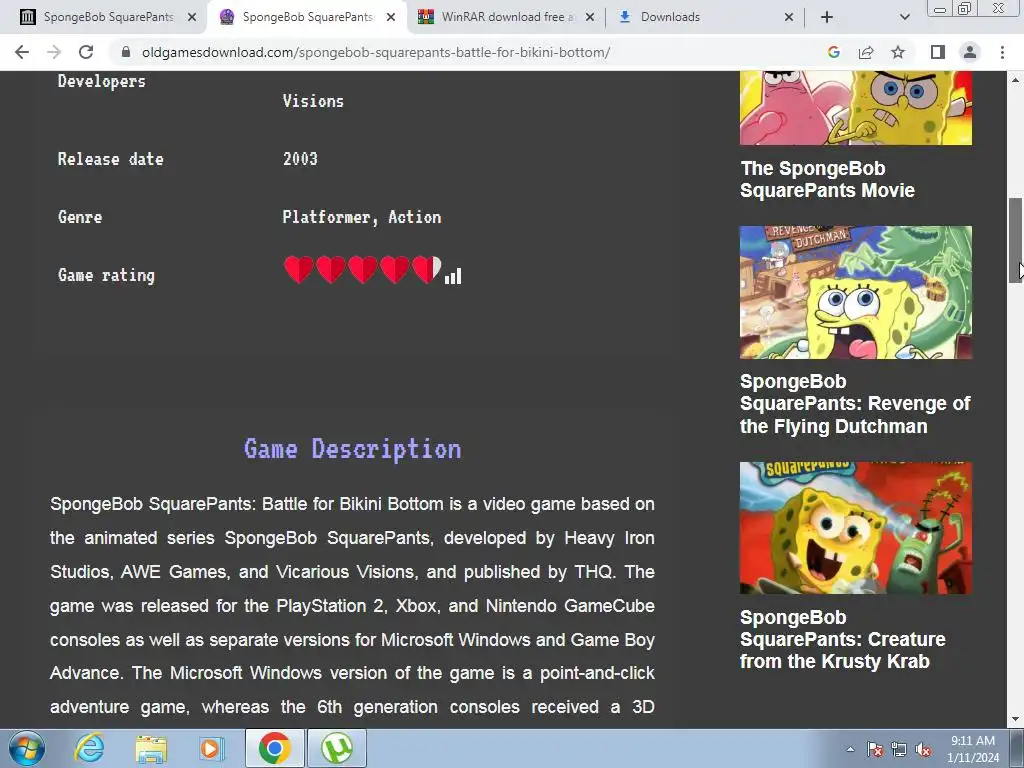This screenshot has height=768, width=1024.
Task: Open Creature from the Krusty Krab thumbnail
Action: click(x=856, y=528)
